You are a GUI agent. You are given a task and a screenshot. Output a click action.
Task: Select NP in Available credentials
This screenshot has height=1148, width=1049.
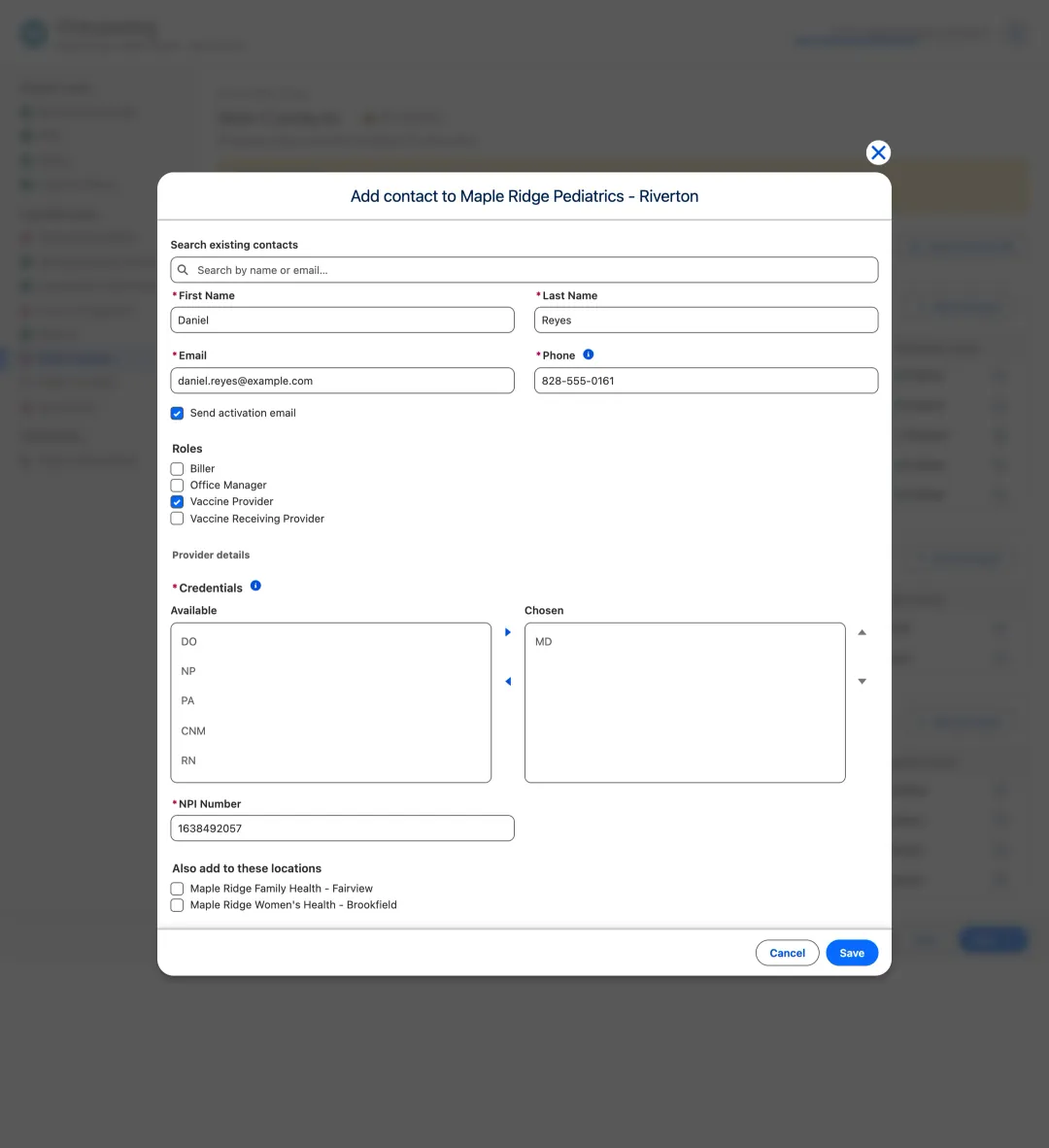[x=331, y=671]
